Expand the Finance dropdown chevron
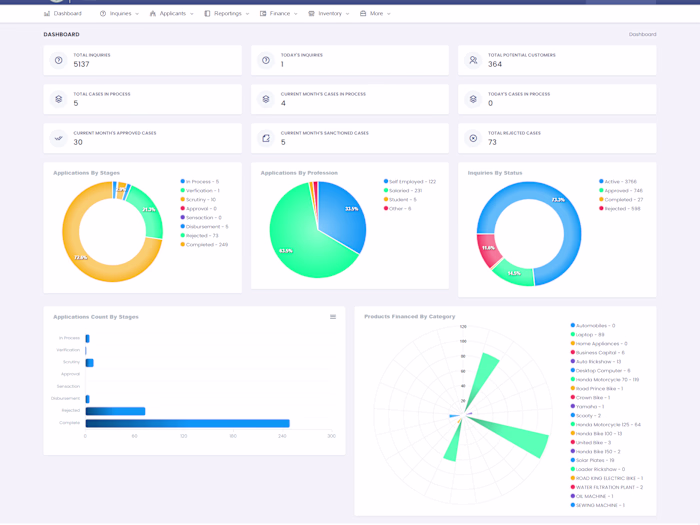The height and width of the screenshot is (525, 700). (x=296, y=14)
